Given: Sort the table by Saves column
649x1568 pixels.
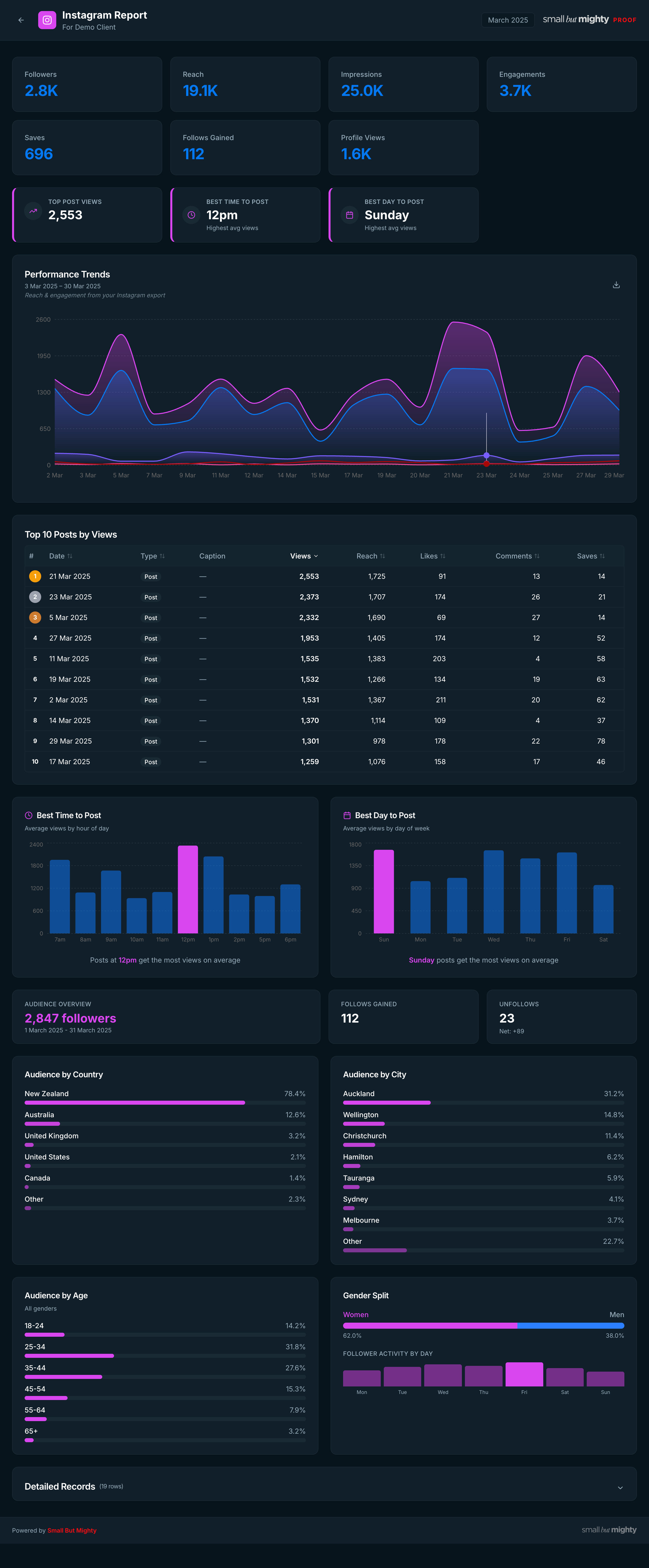Looking at the screenshot, I should [591, 556].
